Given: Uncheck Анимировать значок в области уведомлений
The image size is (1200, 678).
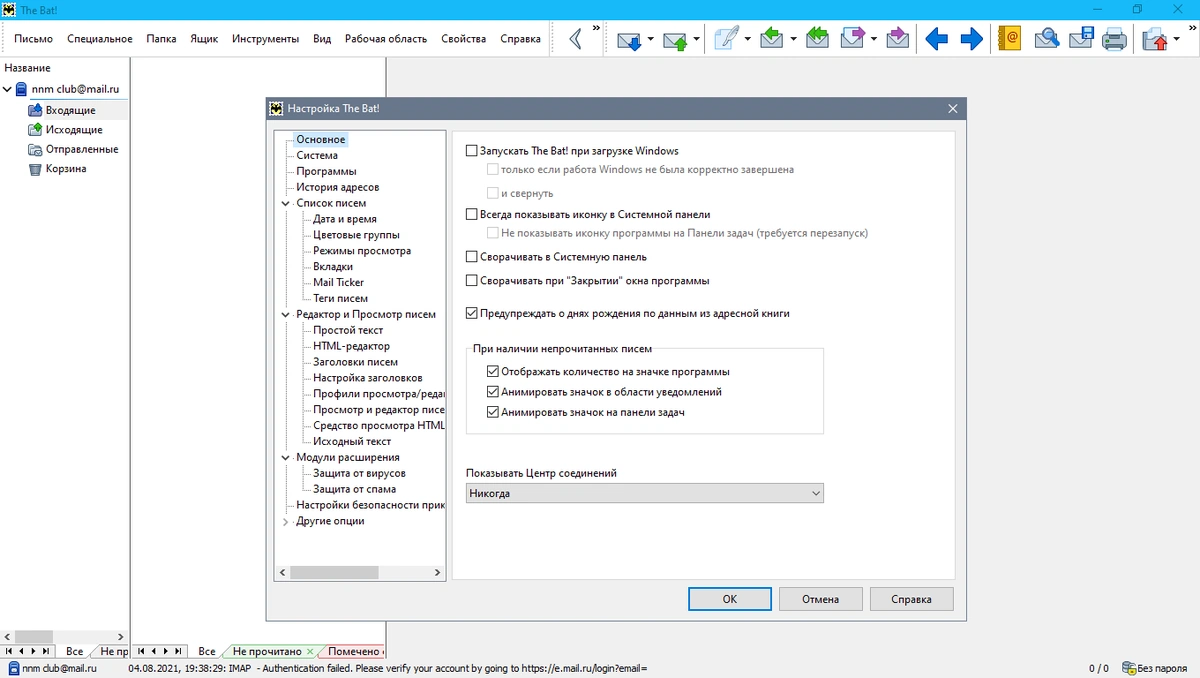Looking at the screenshot, I should [x=492, y=392].
